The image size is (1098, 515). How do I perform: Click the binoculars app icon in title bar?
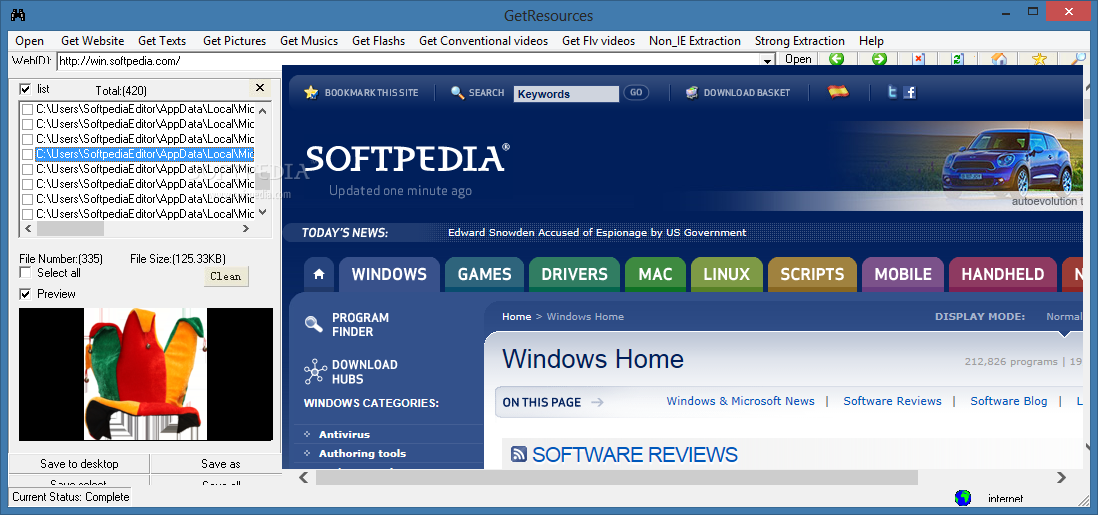point(20,14)
